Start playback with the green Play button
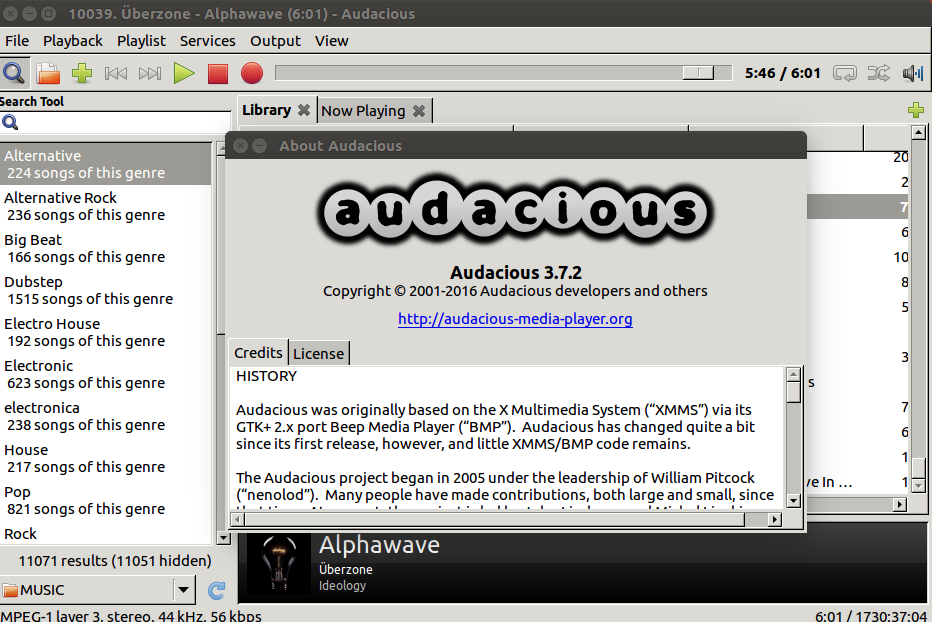 (184, 73)
